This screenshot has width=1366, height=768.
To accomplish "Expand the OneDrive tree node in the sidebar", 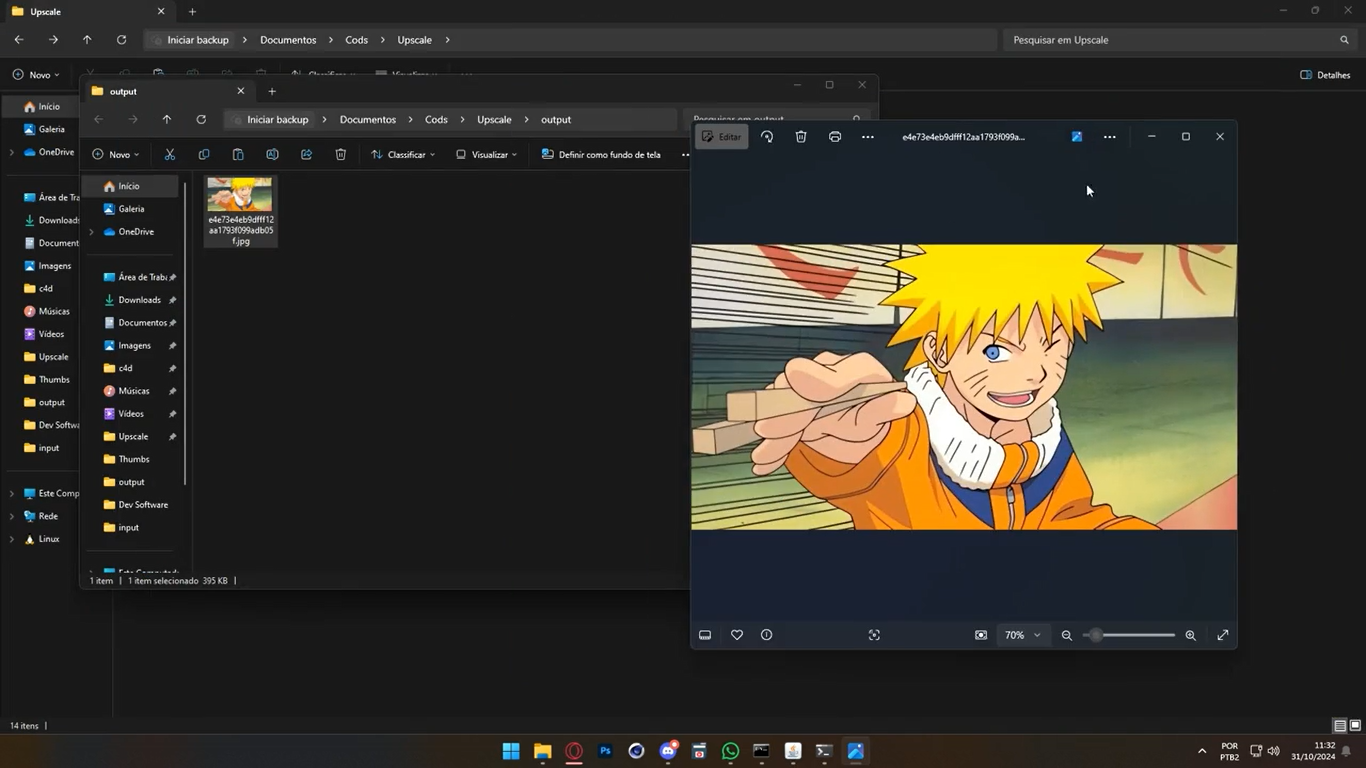I will click(x=92, y=232).
